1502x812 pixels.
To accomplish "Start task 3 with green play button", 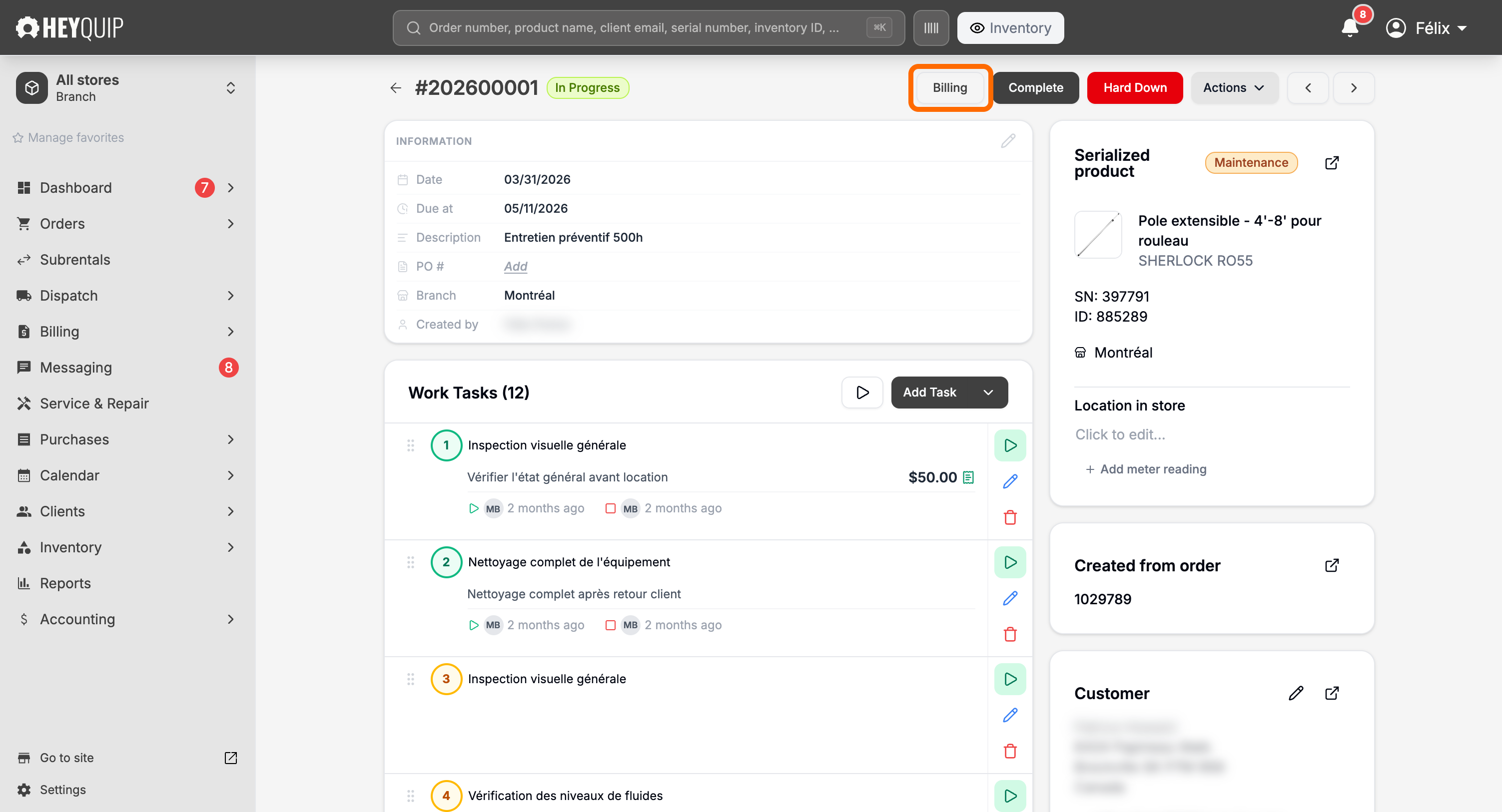I will 1010,679.
